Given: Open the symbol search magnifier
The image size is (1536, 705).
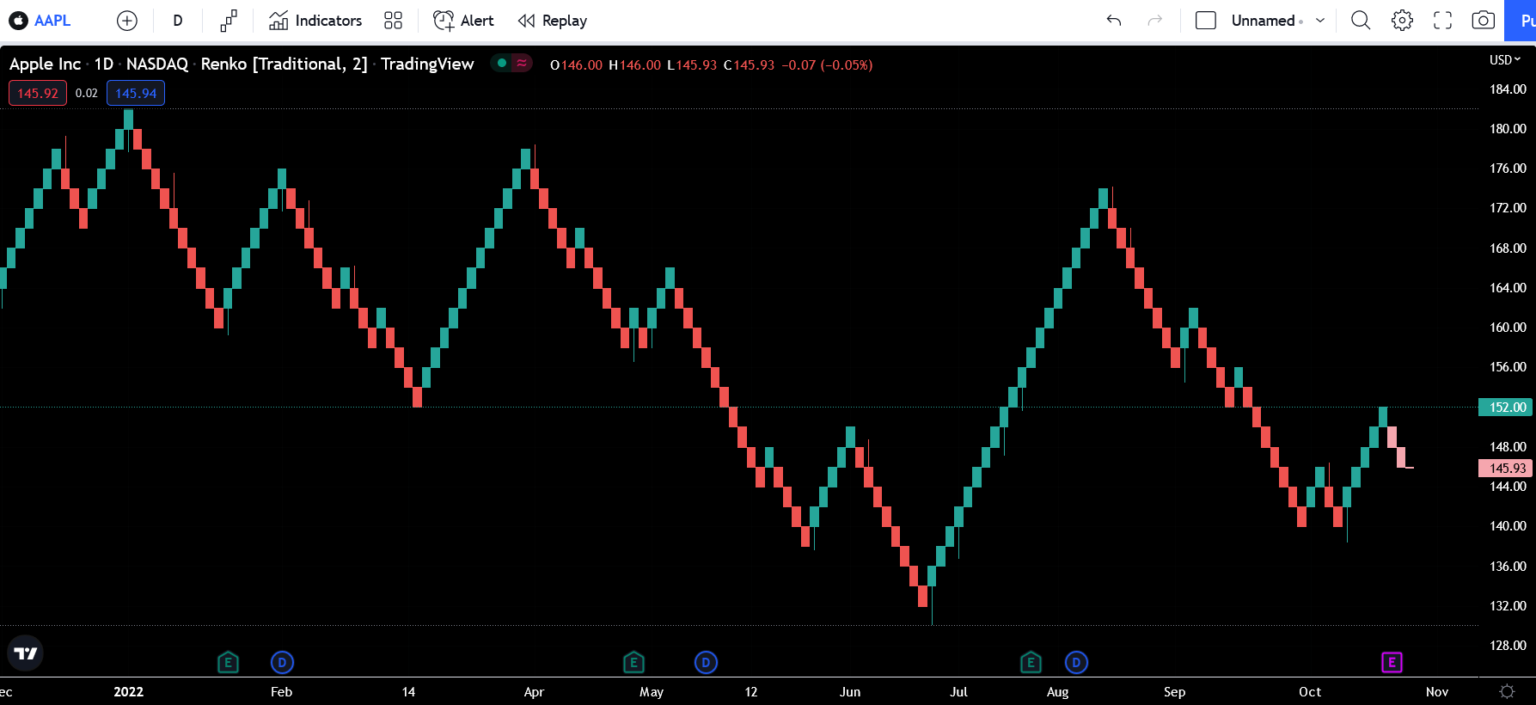Looking at the screenshot, I should click(x=1360, y=20).
